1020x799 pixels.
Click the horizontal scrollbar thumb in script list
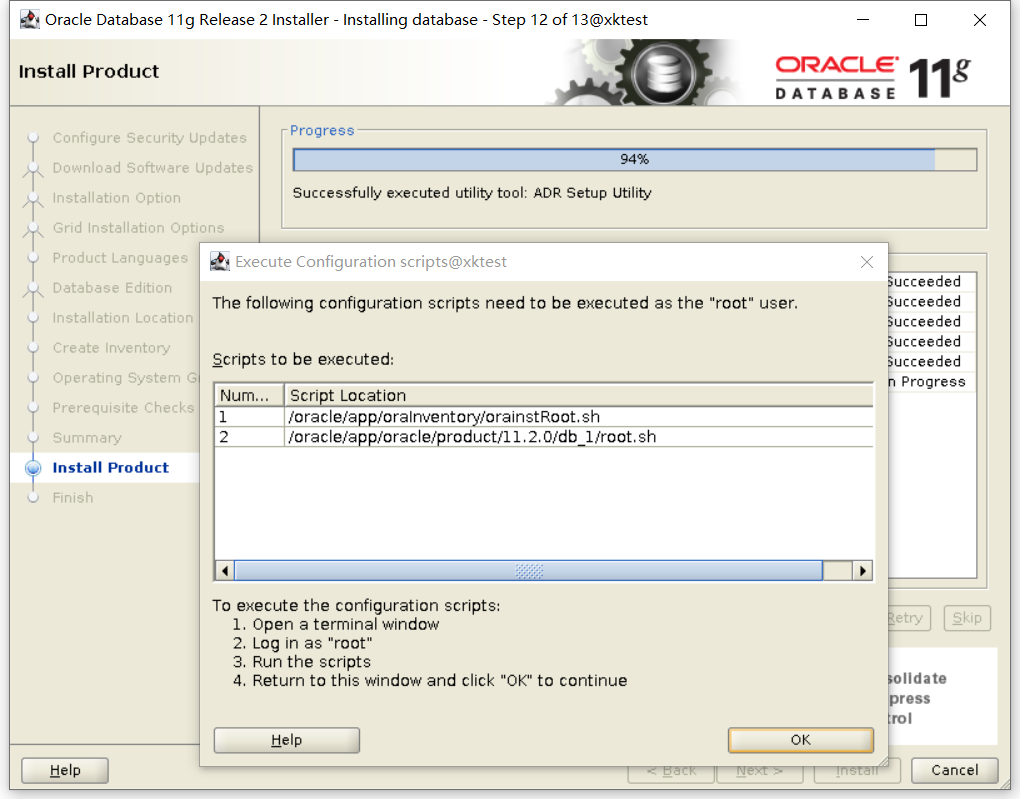pos(528,571)
